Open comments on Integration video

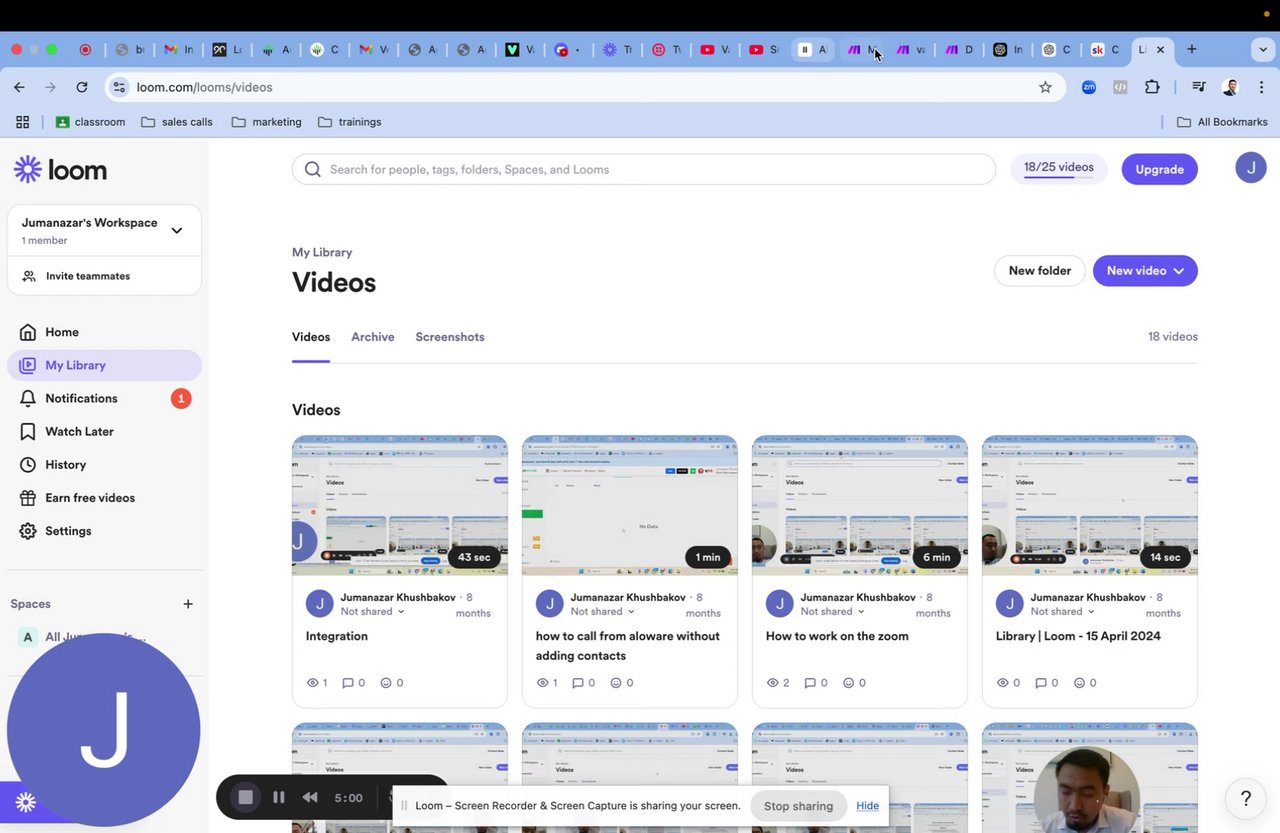click(353, 683)
